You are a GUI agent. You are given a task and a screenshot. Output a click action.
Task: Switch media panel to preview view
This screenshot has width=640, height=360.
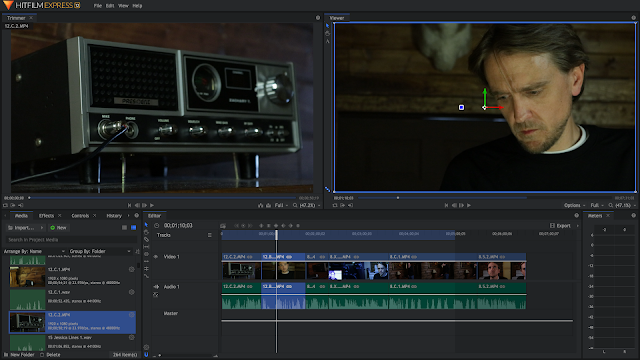[133, 227]
